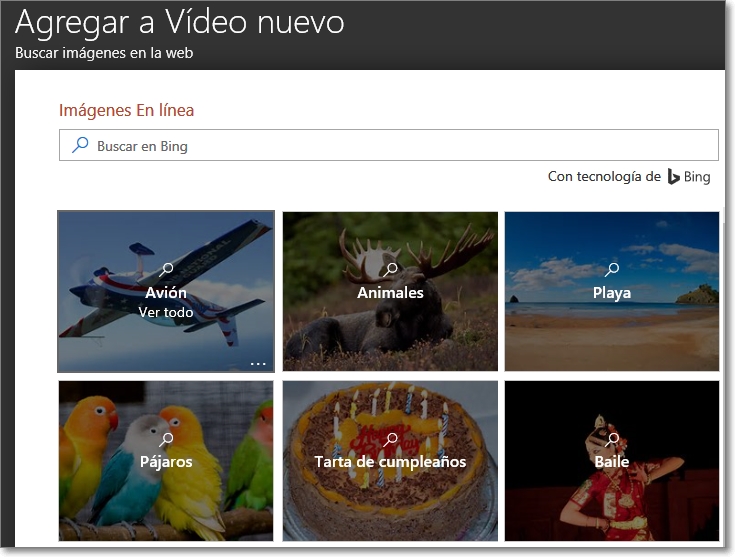Click the magnifier icon in the Bing search box

coord(80,145)
